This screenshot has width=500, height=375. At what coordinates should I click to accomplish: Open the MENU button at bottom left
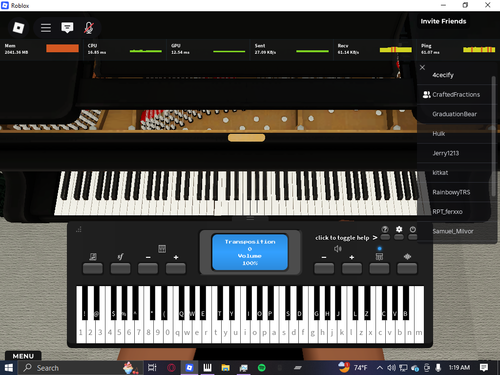click(x=23, y=356)
